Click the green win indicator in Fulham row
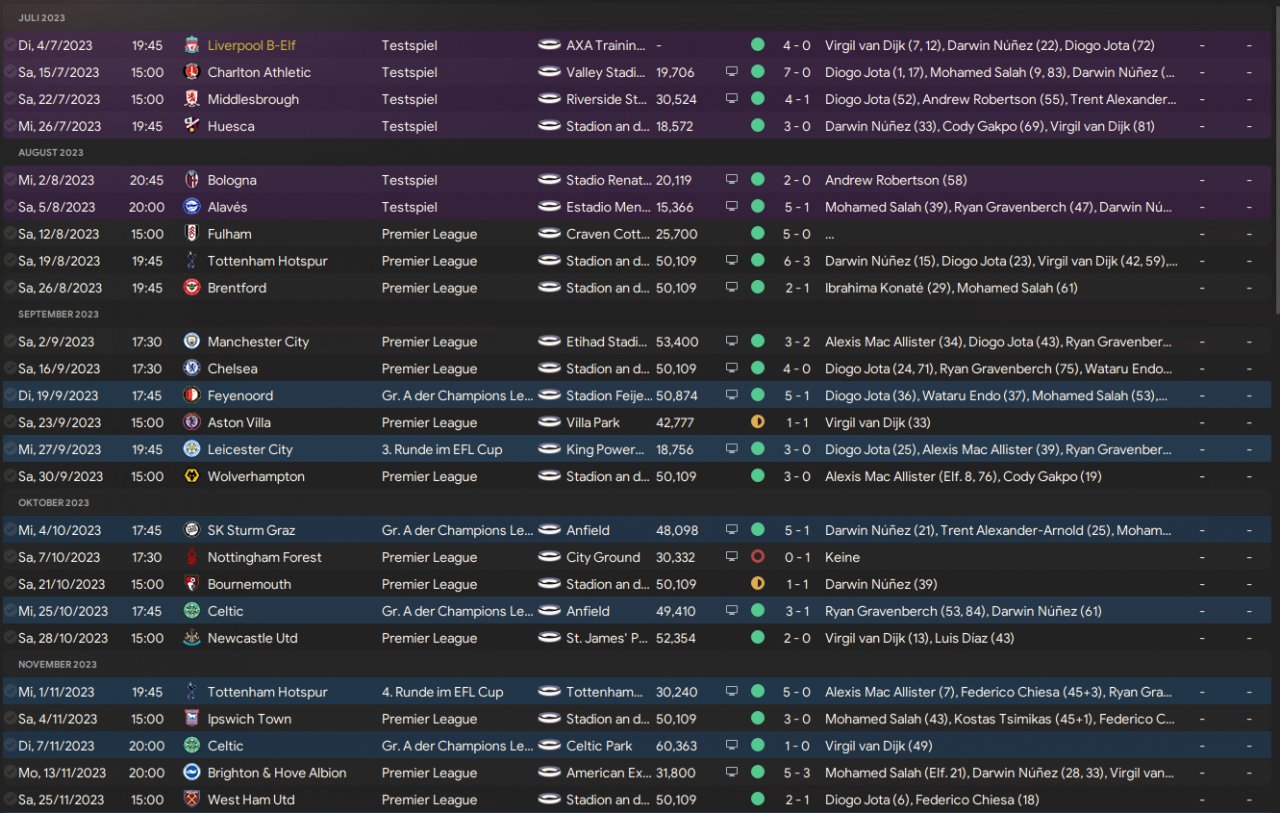Screen dimensions: 1280x813 coord(757,234)
